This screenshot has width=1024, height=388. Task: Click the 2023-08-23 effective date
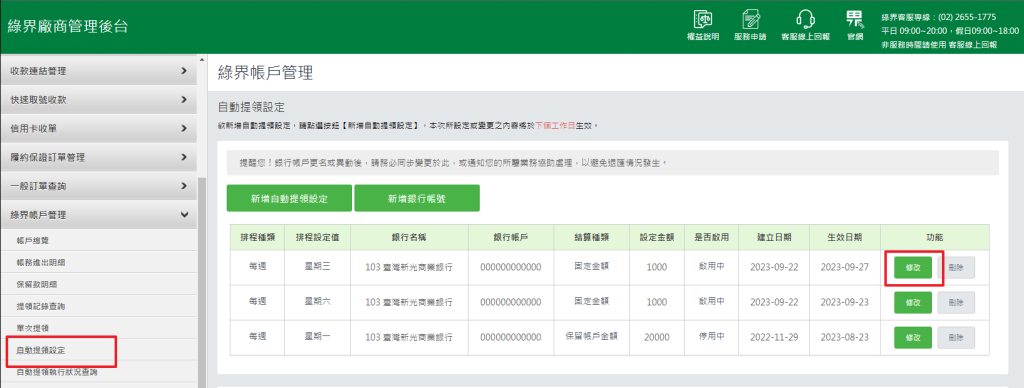(845, 337)
